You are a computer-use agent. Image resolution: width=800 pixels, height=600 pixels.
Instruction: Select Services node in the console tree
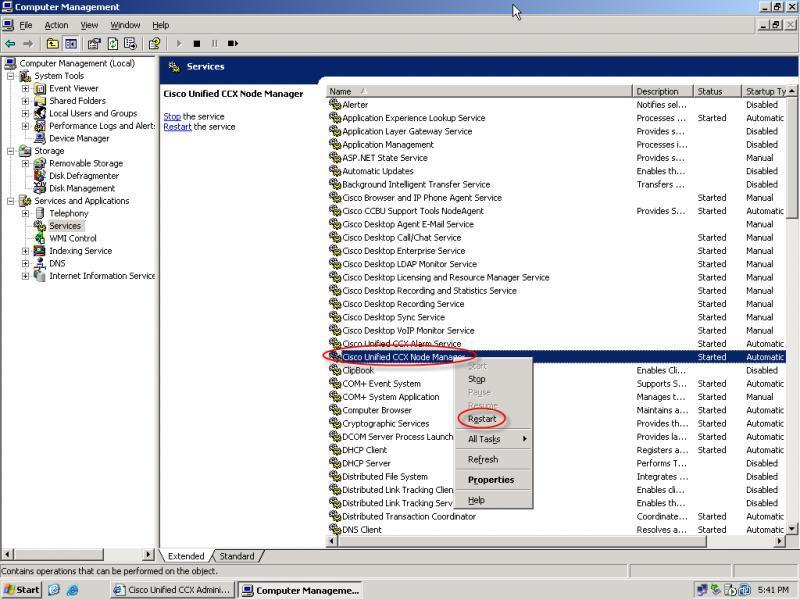coord(65,226)
